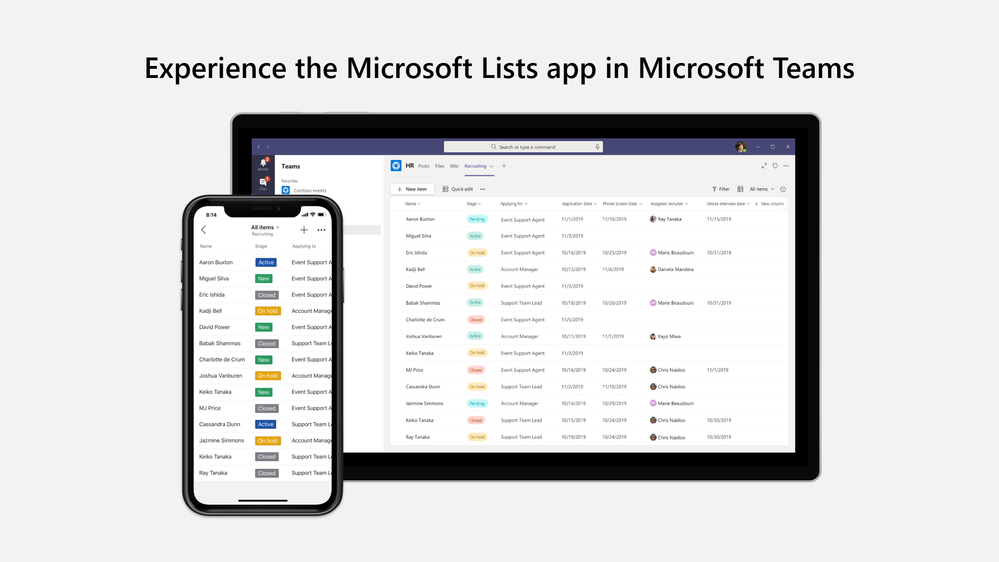999x562 pixels.
Task: Click the 11/15/2019 onsite date for Aaron Buxton
Action: coord(719,219)
